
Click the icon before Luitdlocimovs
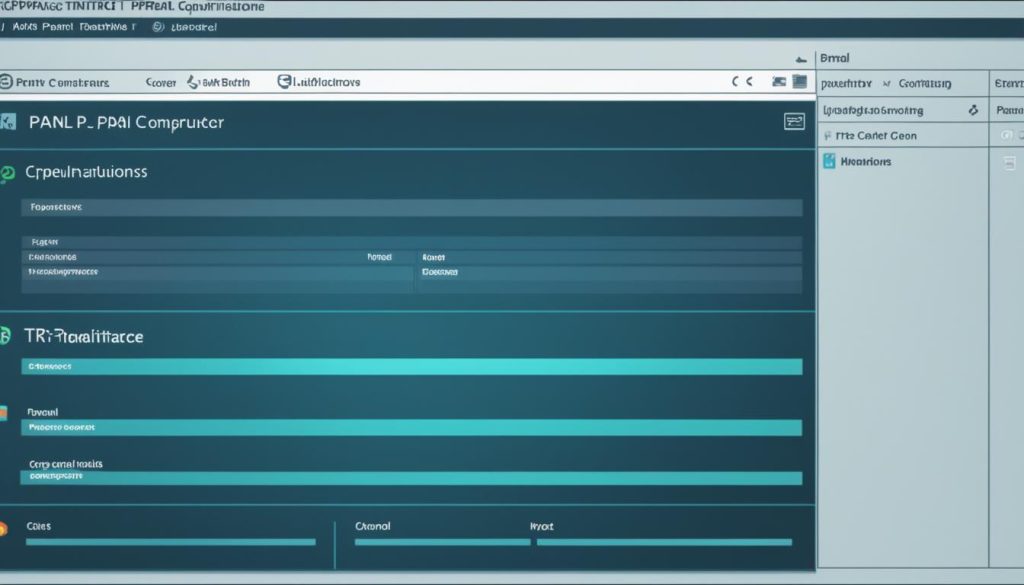283,82
